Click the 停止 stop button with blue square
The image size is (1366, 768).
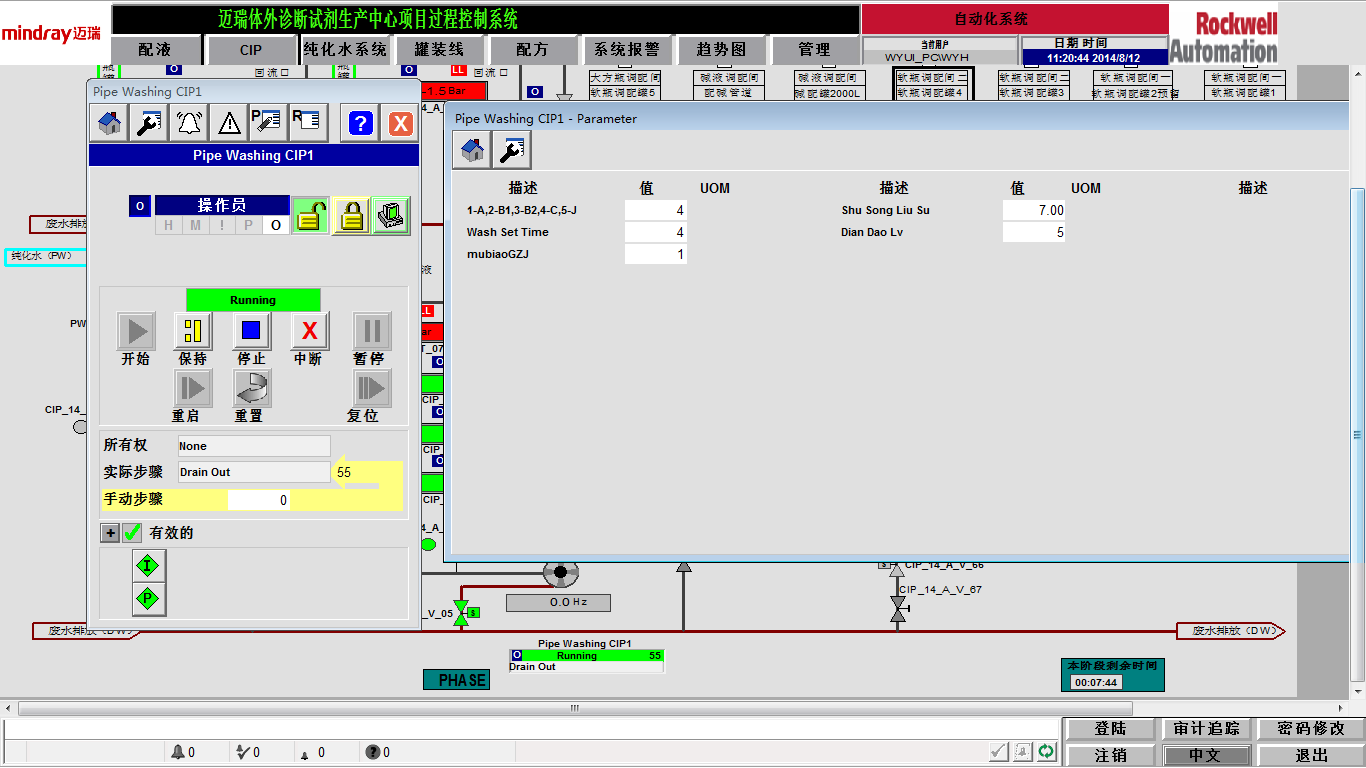click(252, 330)
